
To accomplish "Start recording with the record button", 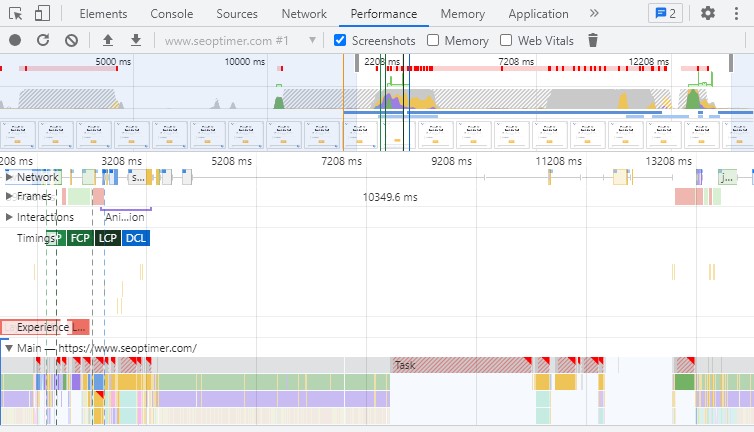I will [x=15, y=40].
